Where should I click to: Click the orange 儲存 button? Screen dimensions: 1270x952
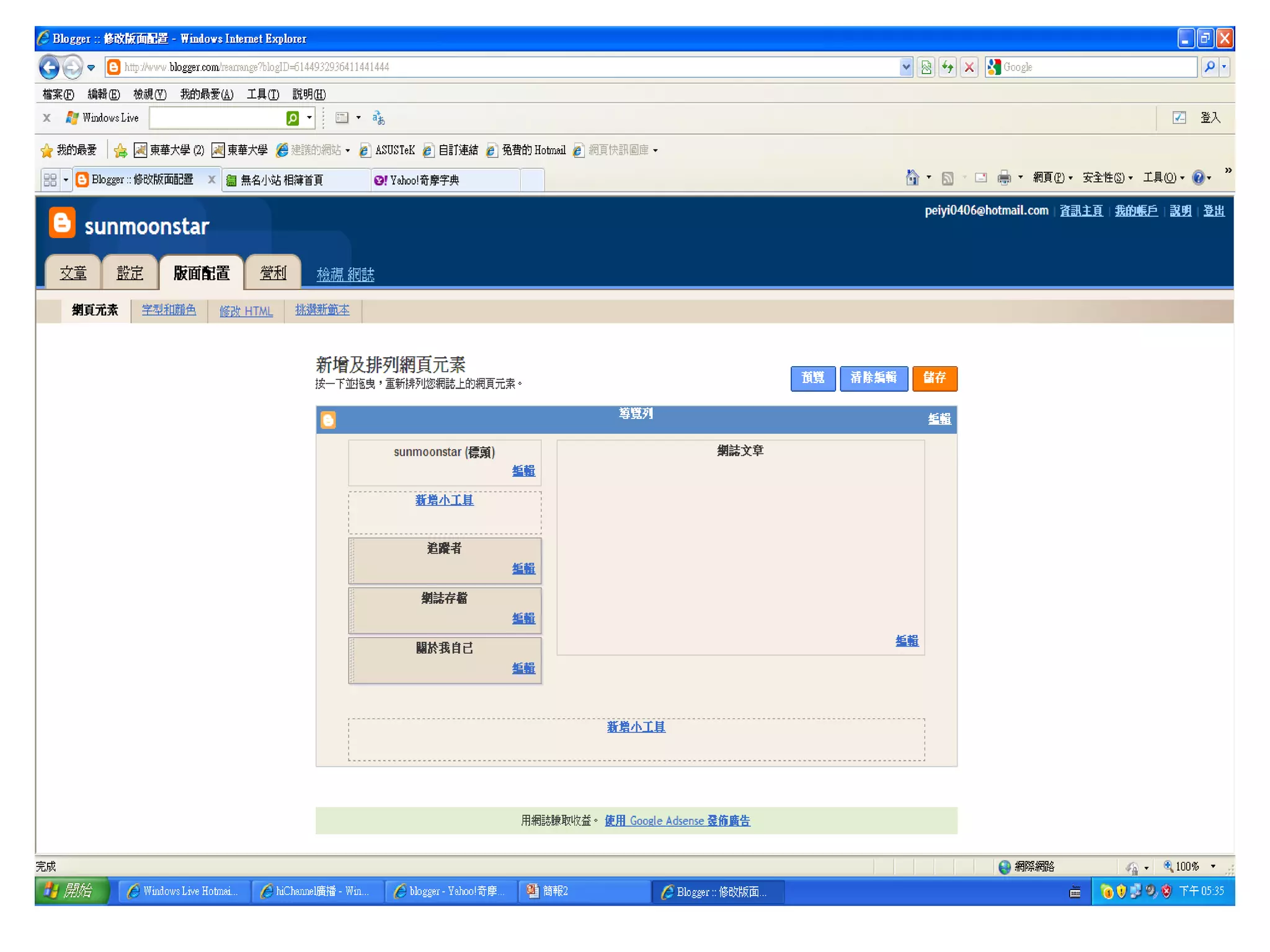[935, 378]
